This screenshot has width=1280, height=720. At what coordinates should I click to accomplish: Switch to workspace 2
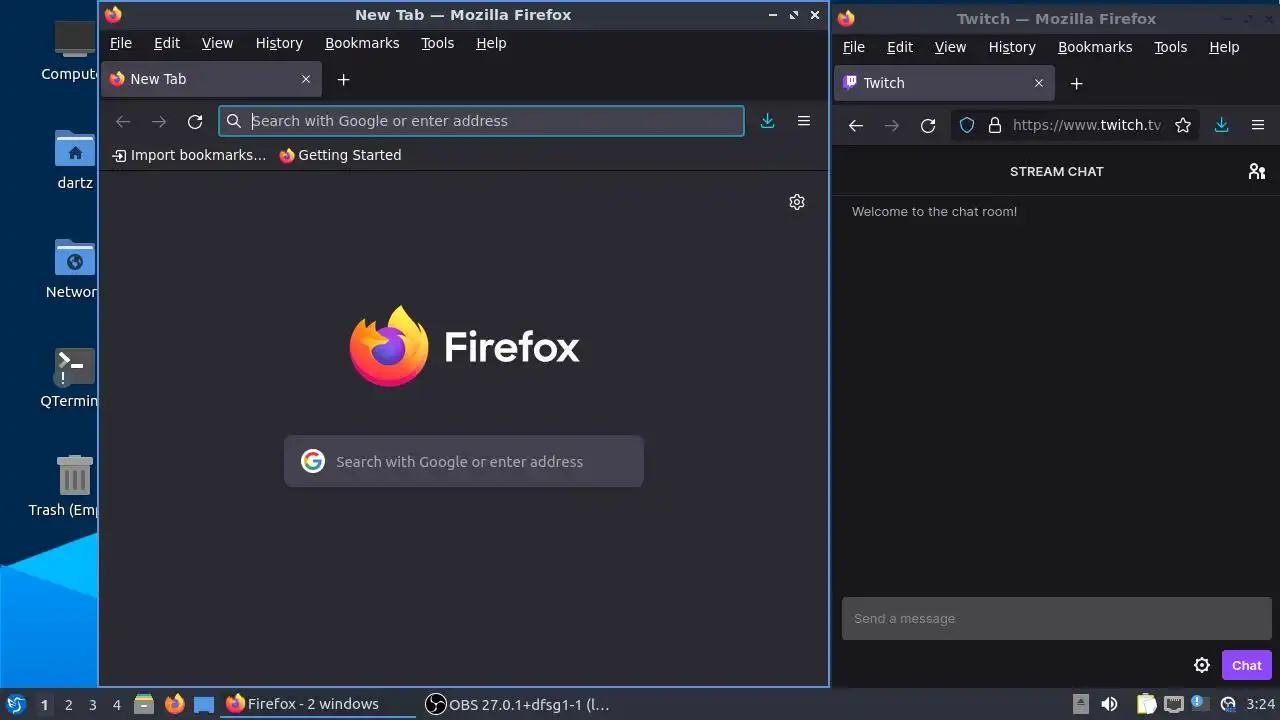pyautogui.click(x=68, y=704)
